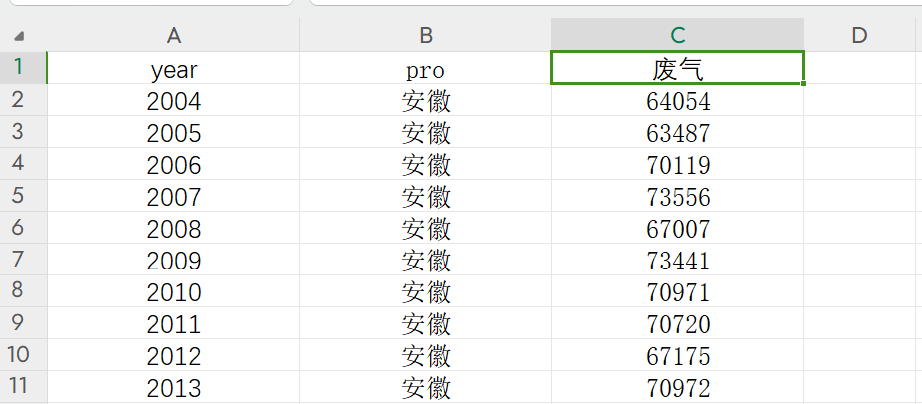Click the select-all corner triangle
This screenshot has width=922, height=404.
tap(19, 36)
